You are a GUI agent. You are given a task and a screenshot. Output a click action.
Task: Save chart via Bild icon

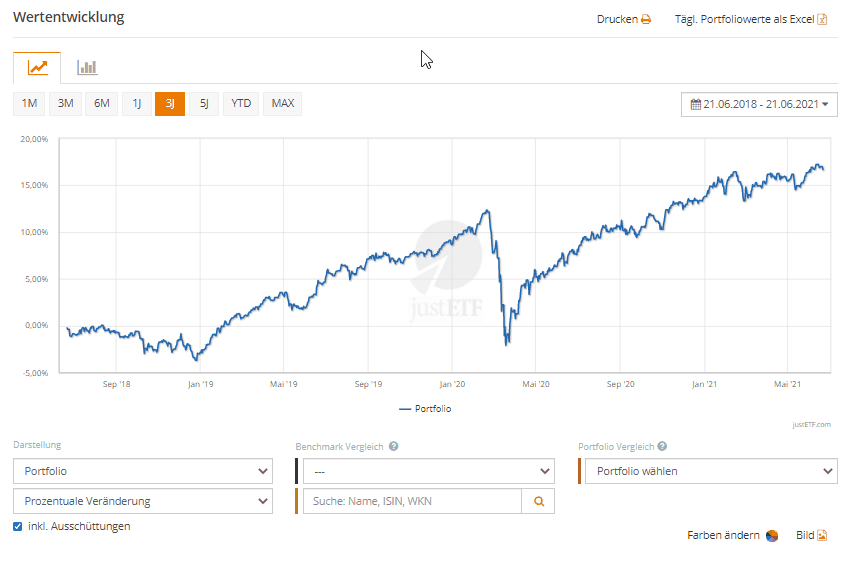[x=822, y=535]
